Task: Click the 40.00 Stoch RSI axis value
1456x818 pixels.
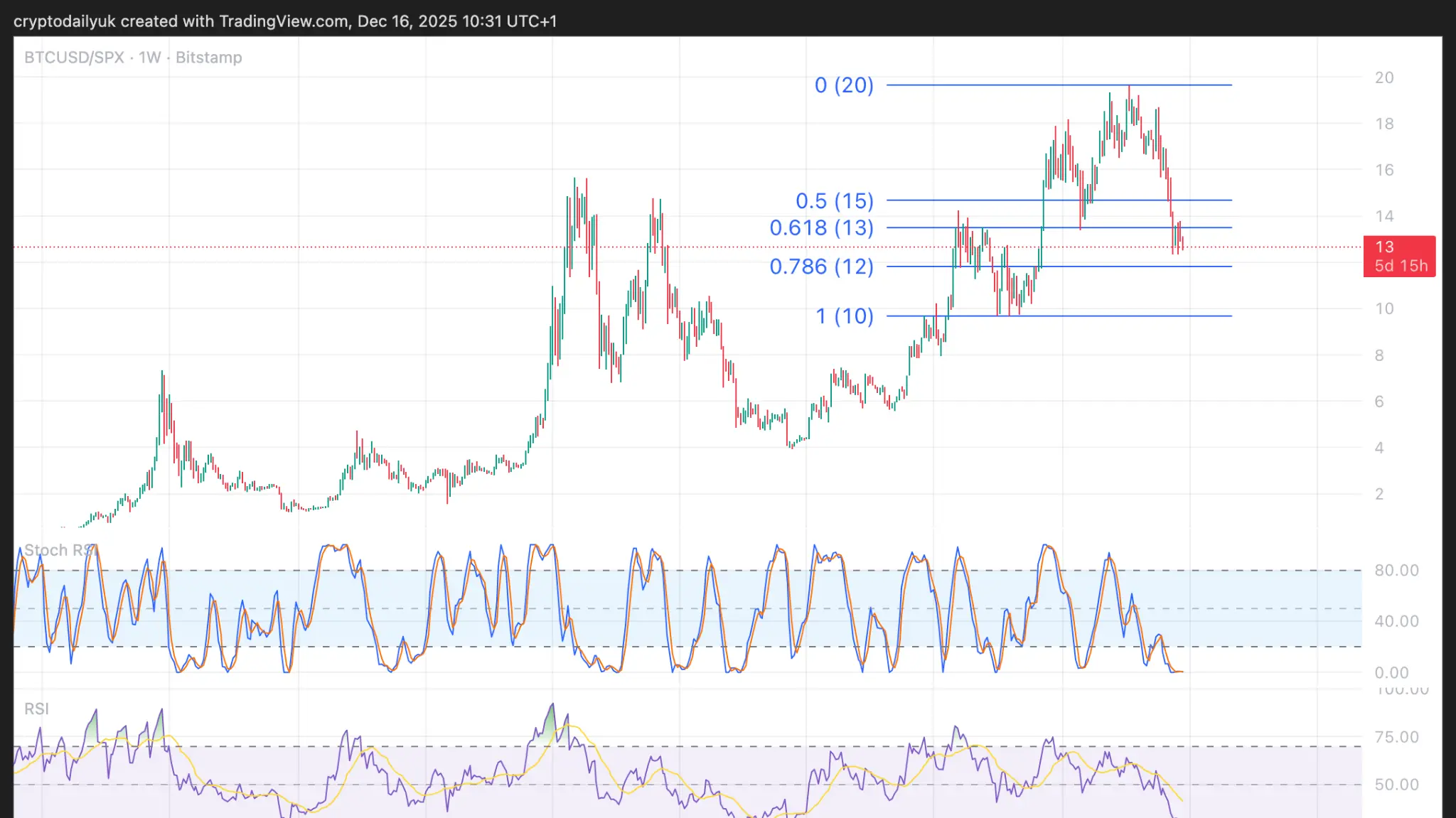Action: [x=1396, y=622]
